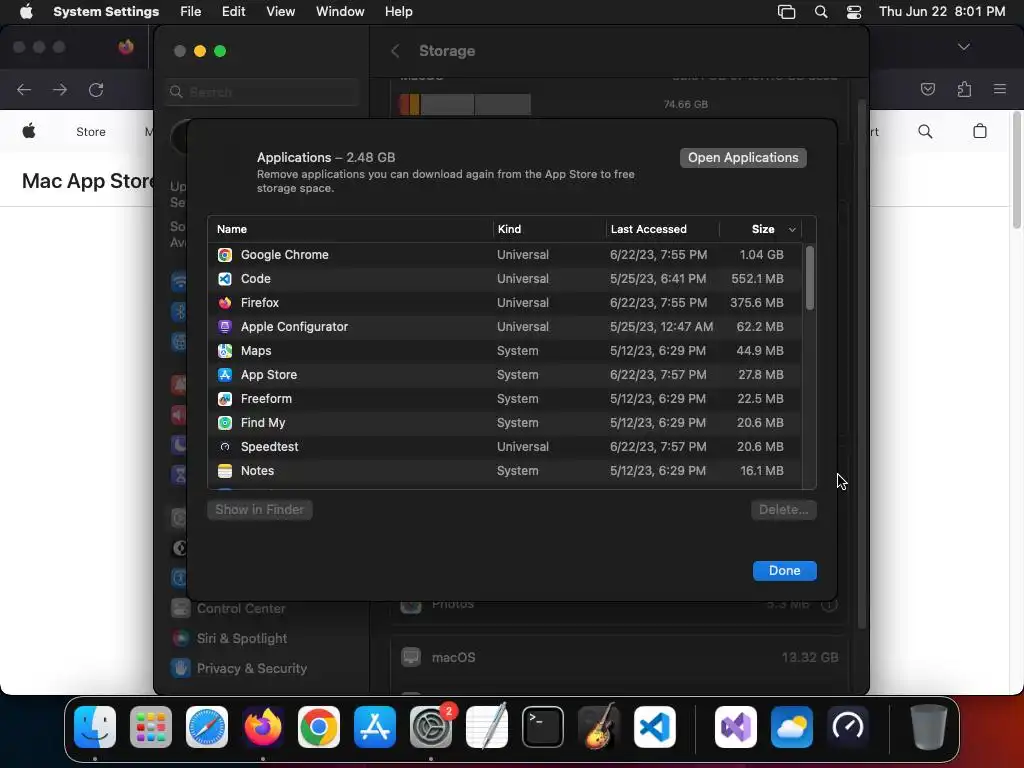Open Weather app from the Dock
1024x768 pixels.
792,727
